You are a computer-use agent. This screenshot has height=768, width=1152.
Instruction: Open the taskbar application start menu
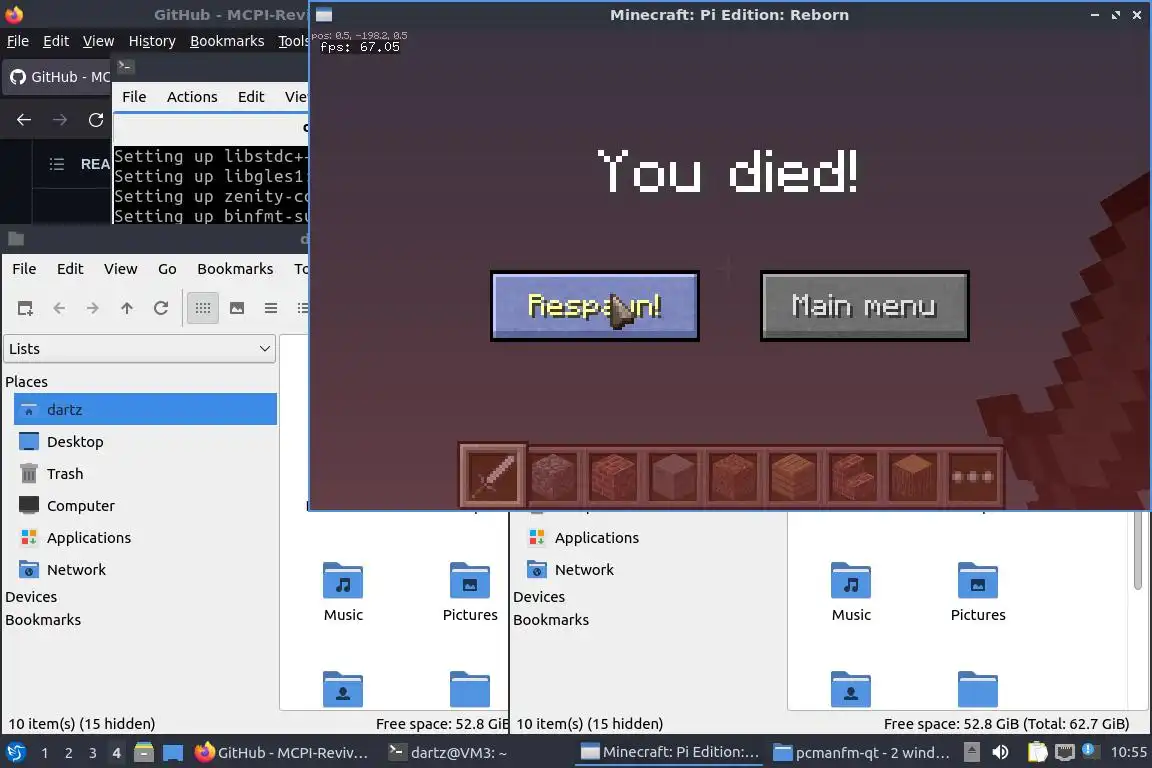[15, 752]
